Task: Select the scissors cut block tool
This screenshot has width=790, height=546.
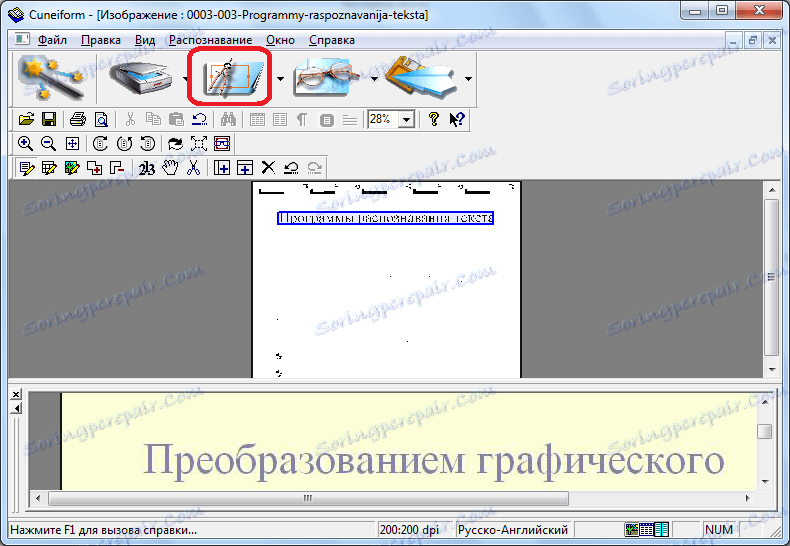Action: 193,168
